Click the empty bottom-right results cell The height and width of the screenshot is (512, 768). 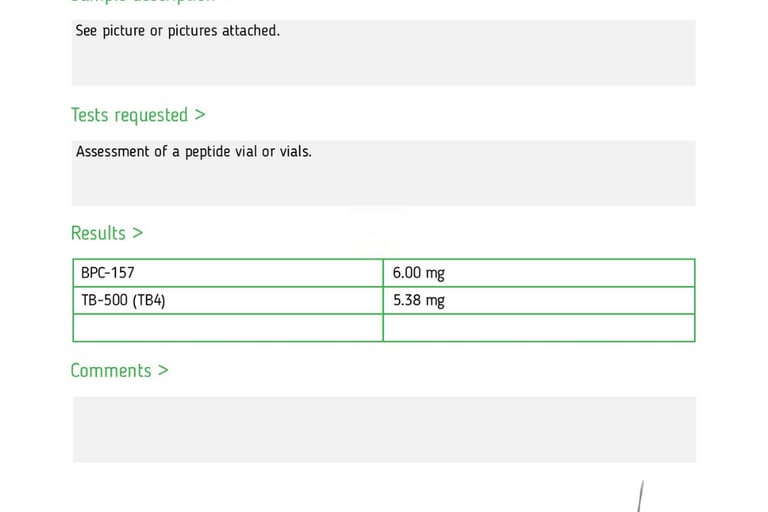tap(539, 328)
